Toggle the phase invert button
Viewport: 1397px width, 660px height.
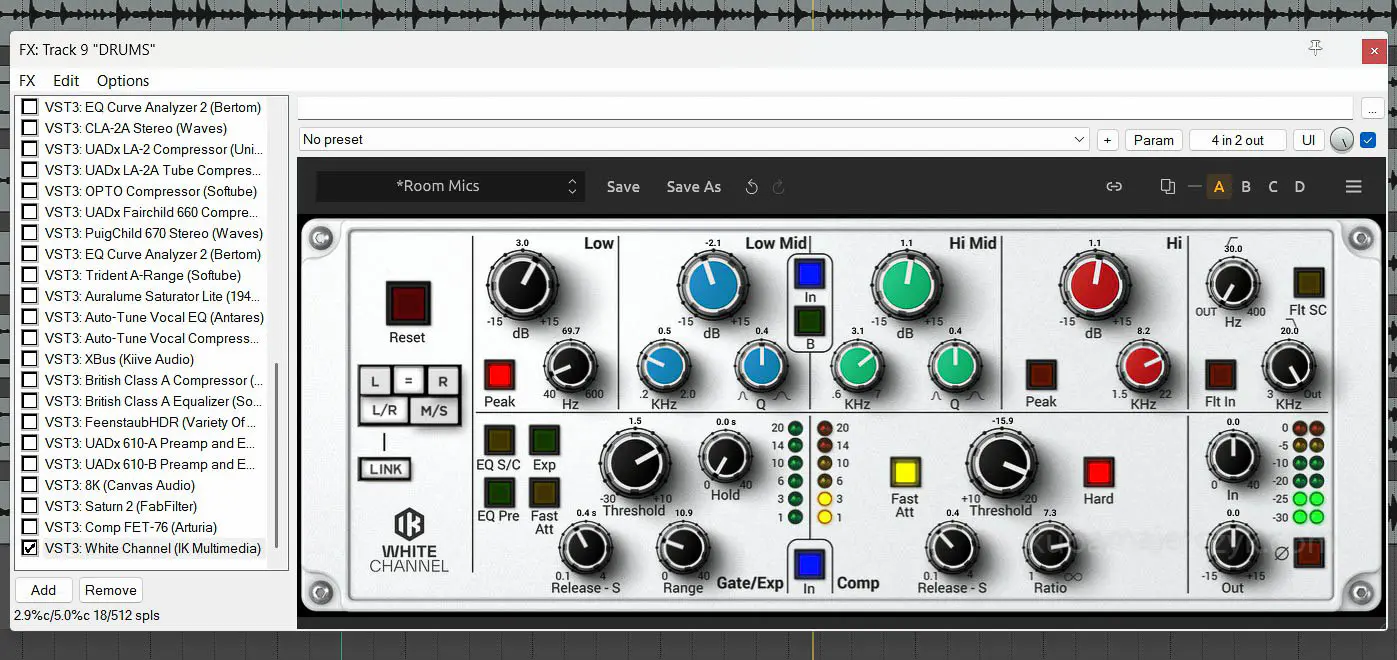[x=1309, y=553]
